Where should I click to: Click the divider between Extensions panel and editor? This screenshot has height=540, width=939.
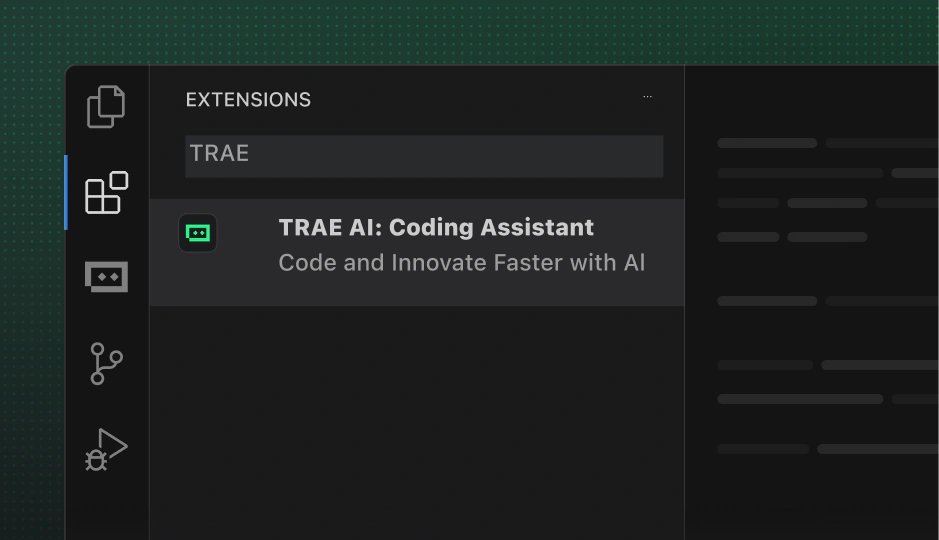coord(684,302)
